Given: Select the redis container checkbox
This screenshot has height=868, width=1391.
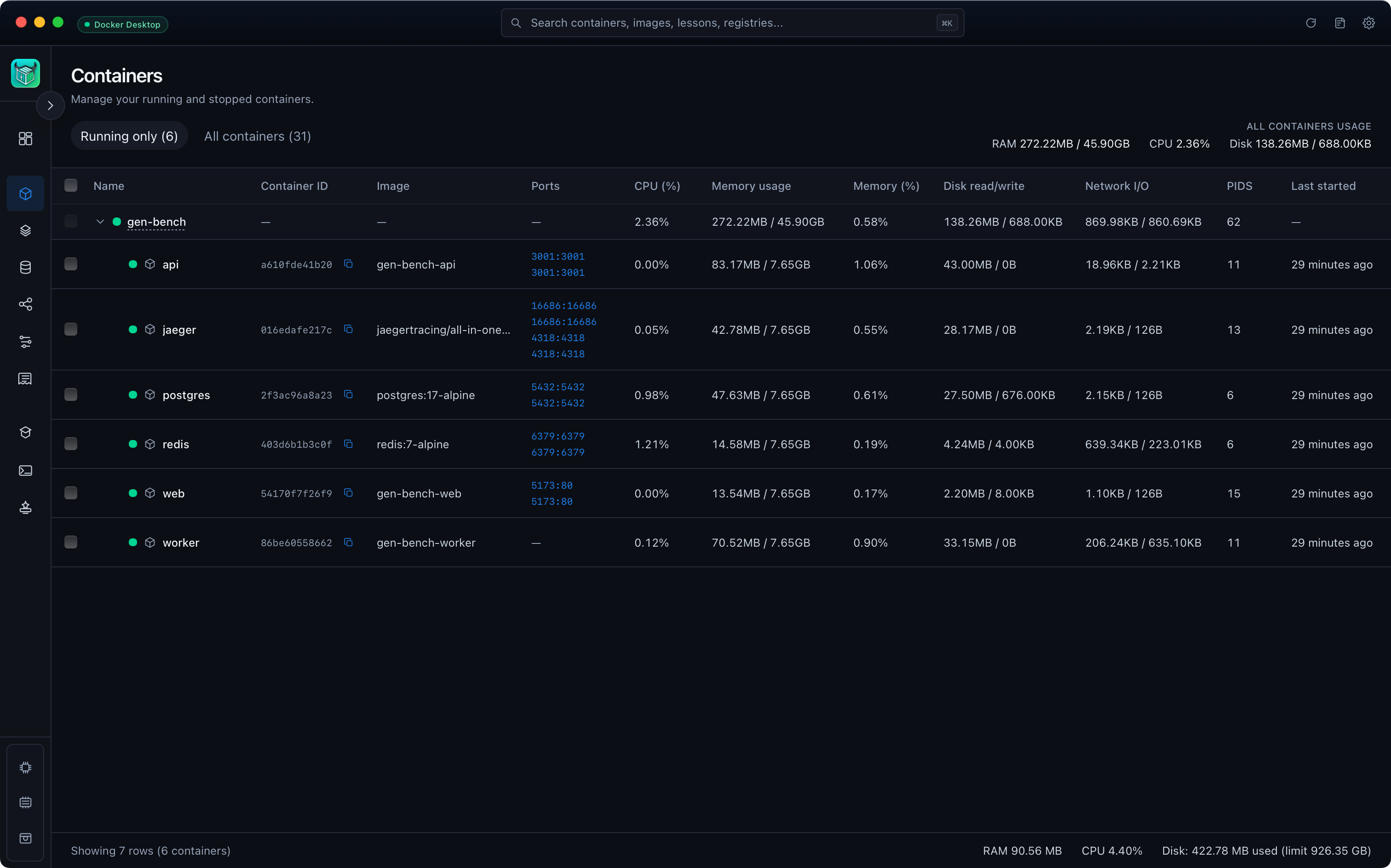Looking at the screenshot, I should 71,444.
